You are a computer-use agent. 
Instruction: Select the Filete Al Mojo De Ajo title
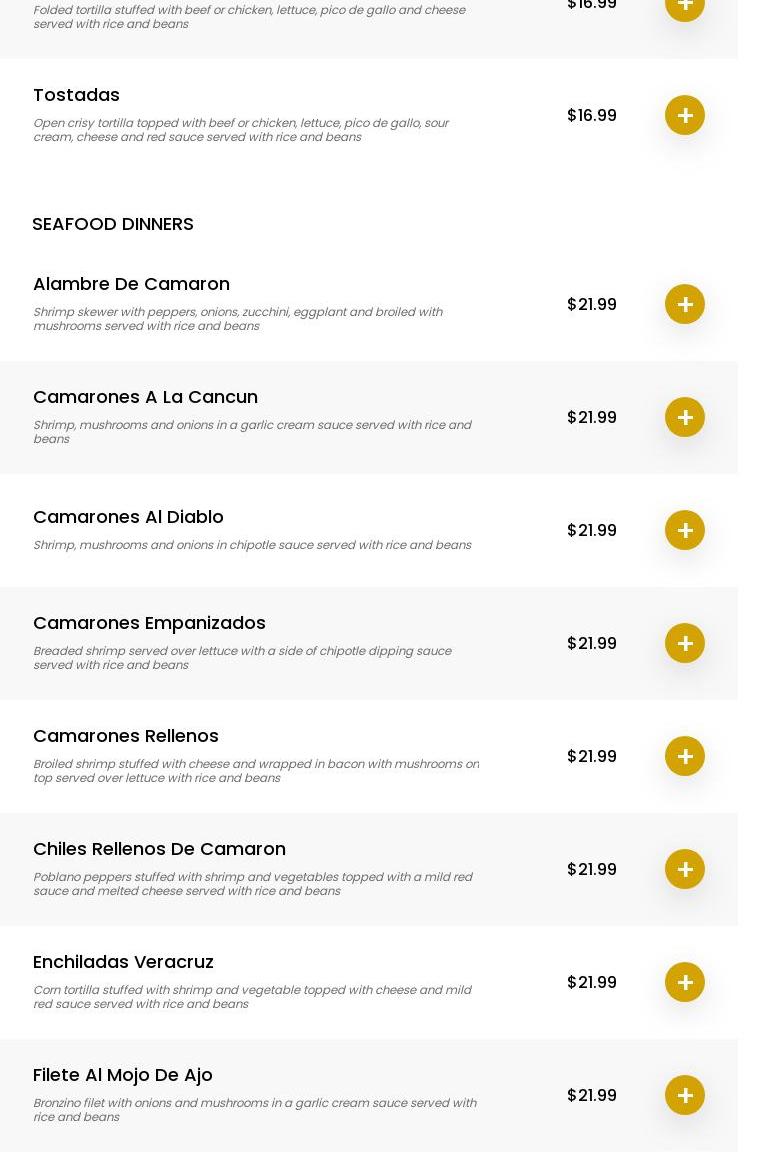[x=122, y=1075]
